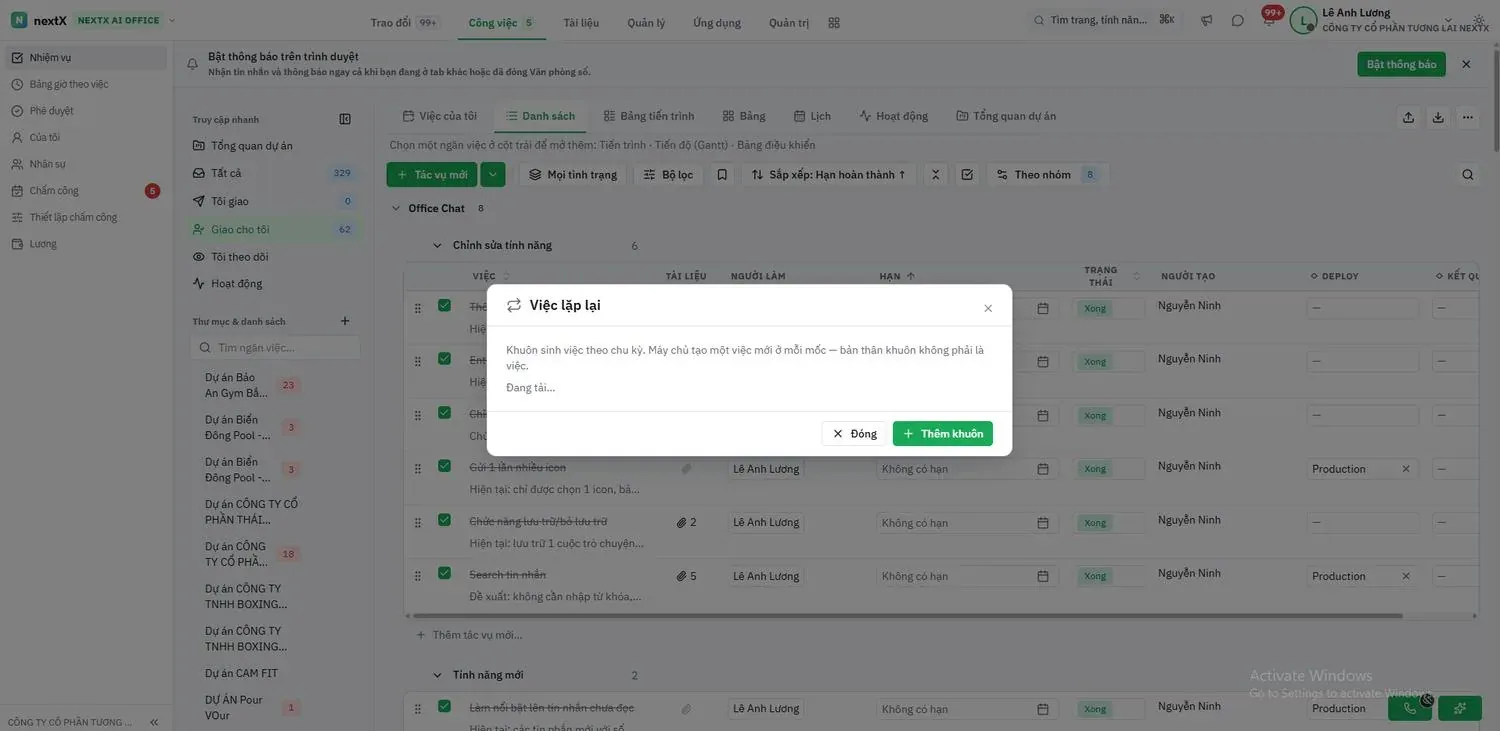Click the Tìm ngăn việc search field
The width and height of the screenshot is (1500, 731).
275,347
